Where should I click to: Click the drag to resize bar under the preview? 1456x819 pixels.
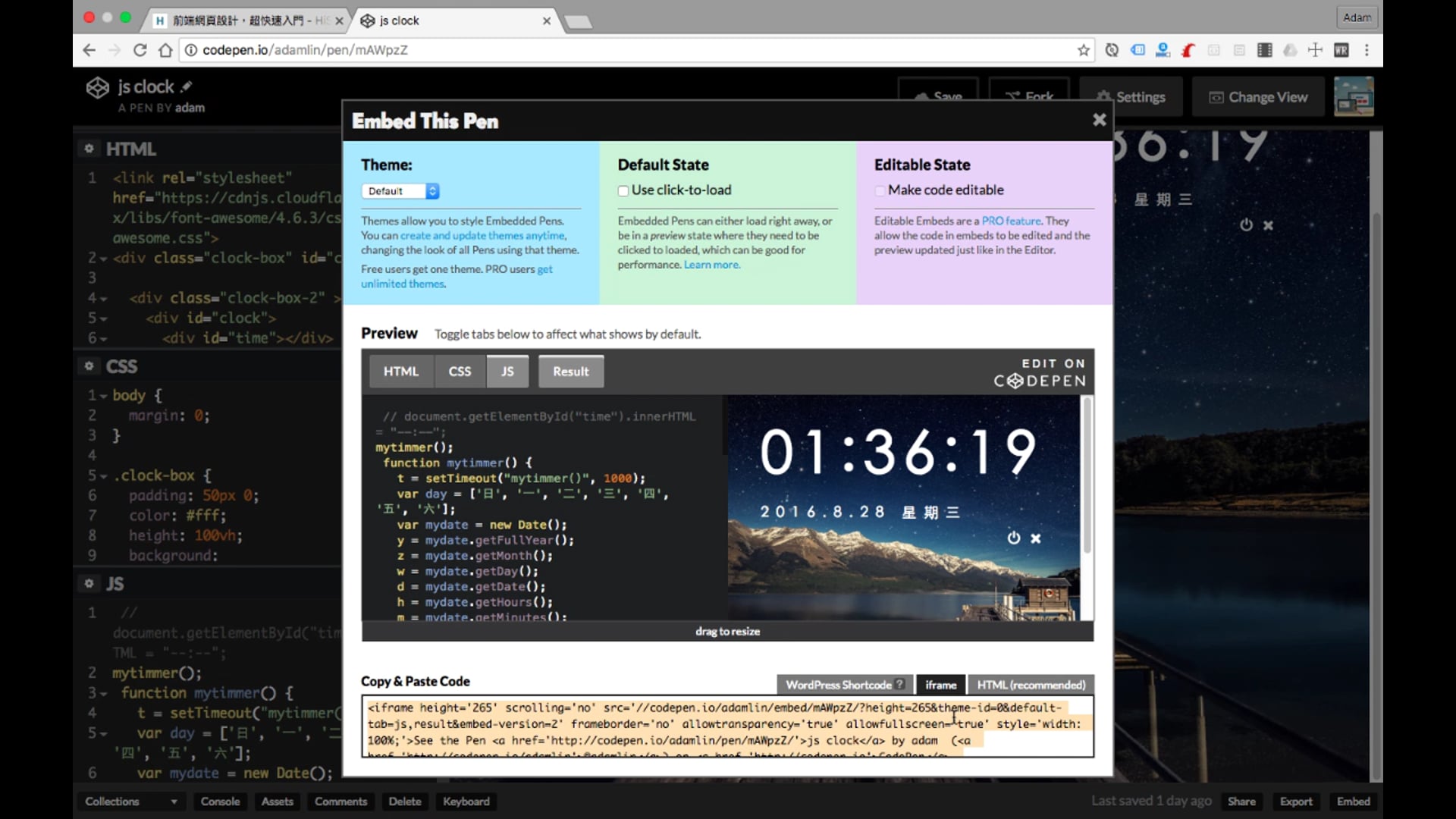tap(727, 631)
